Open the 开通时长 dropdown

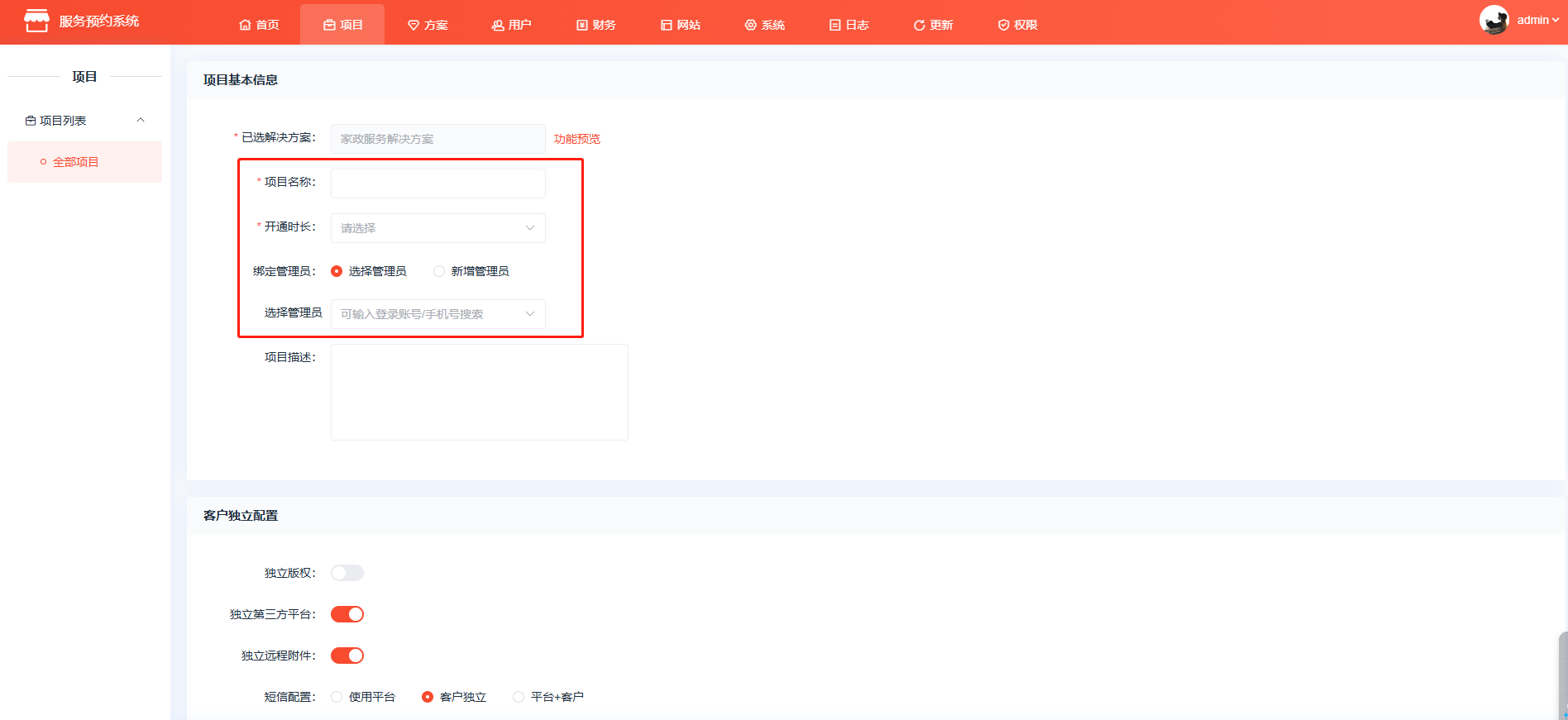click(437, 228)
